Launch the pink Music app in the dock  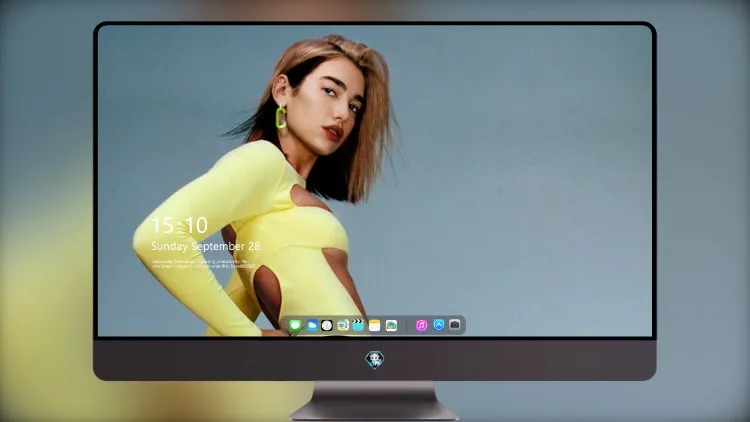[421, 326]
